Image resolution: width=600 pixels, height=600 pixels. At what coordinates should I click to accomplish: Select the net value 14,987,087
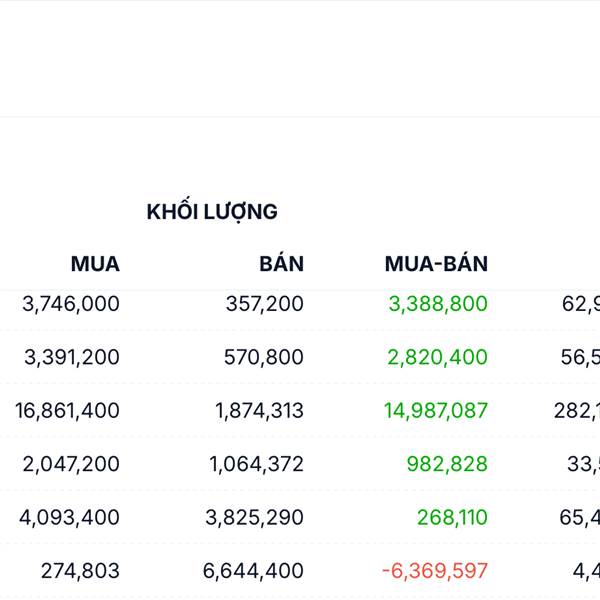(436, 411)
